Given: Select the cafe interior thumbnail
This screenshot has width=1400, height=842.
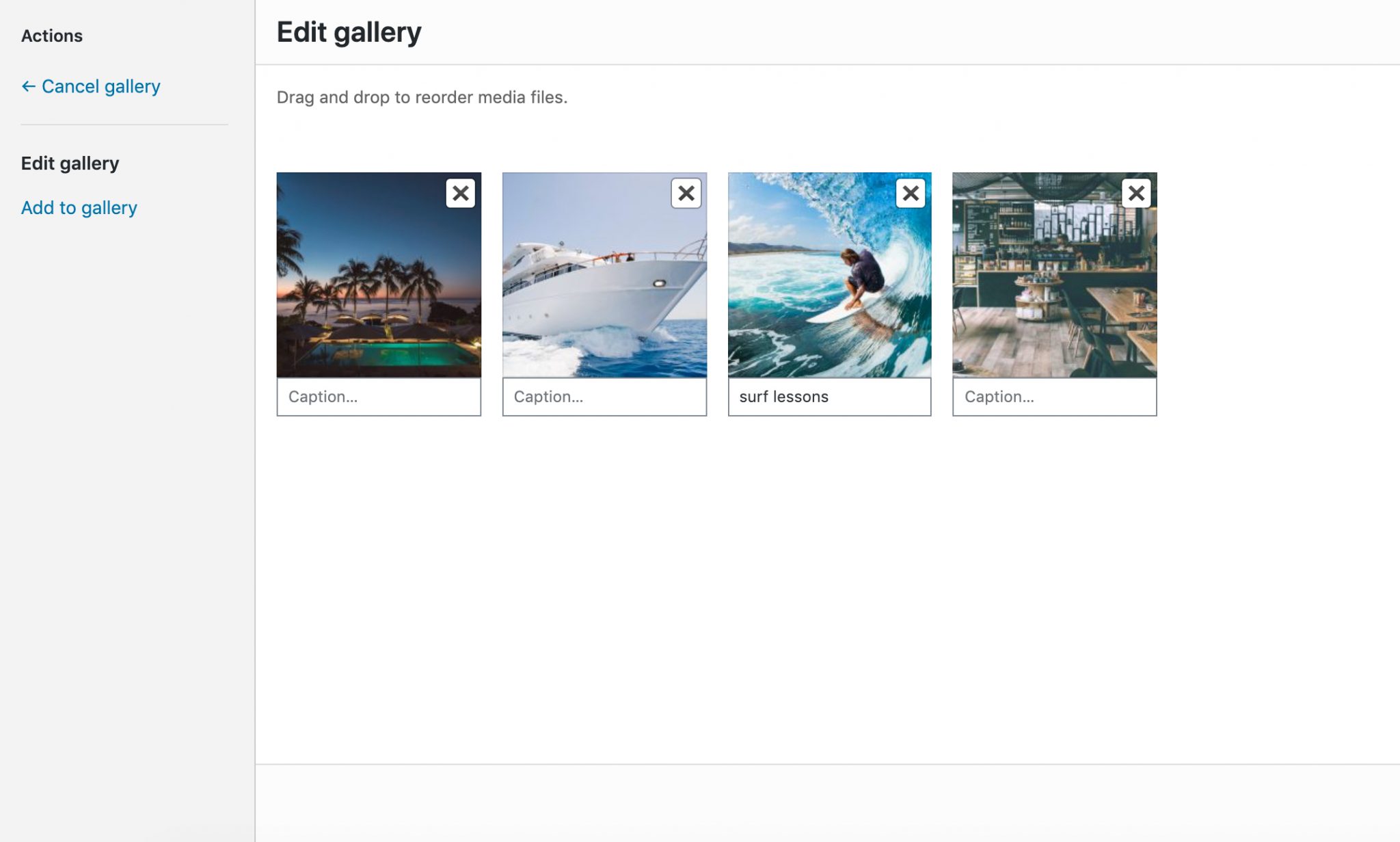Looking at the screenshot, I should tap(1054, 275).
